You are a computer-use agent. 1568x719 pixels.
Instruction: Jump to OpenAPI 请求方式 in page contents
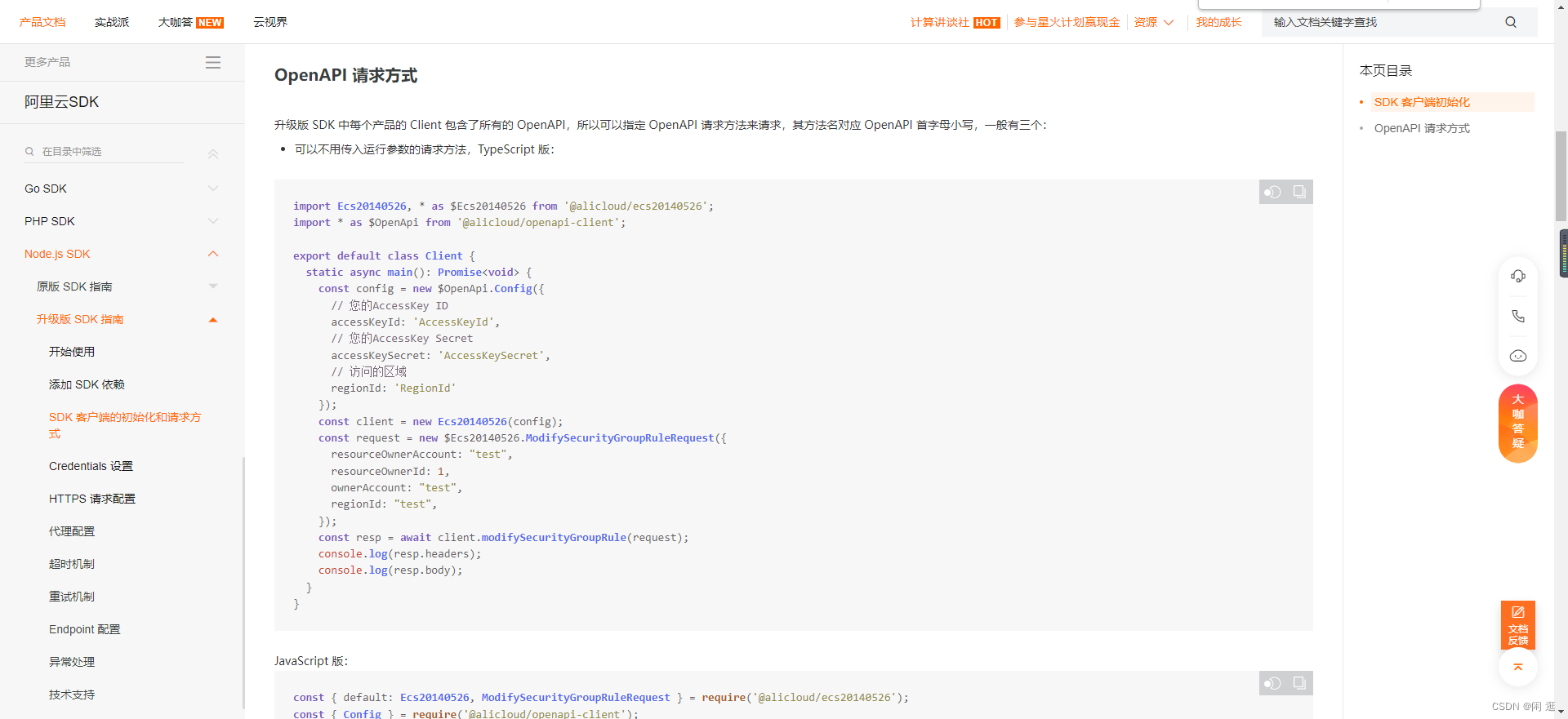tap(1422, 128)
